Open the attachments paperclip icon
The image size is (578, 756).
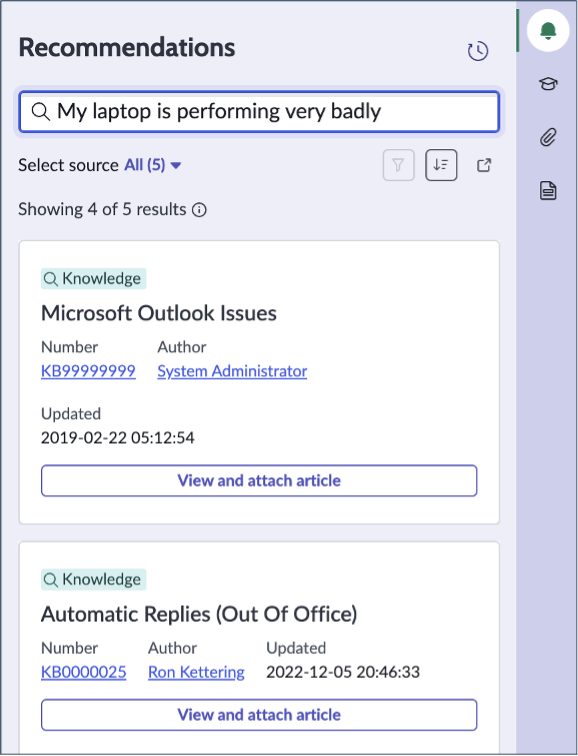tap(548, 137)
